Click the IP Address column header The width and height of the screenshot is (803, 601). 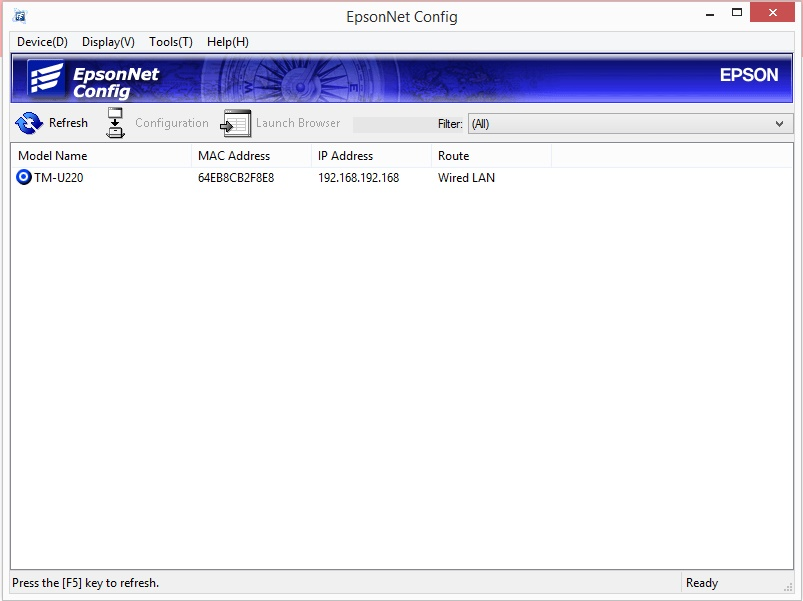point(370,156)
